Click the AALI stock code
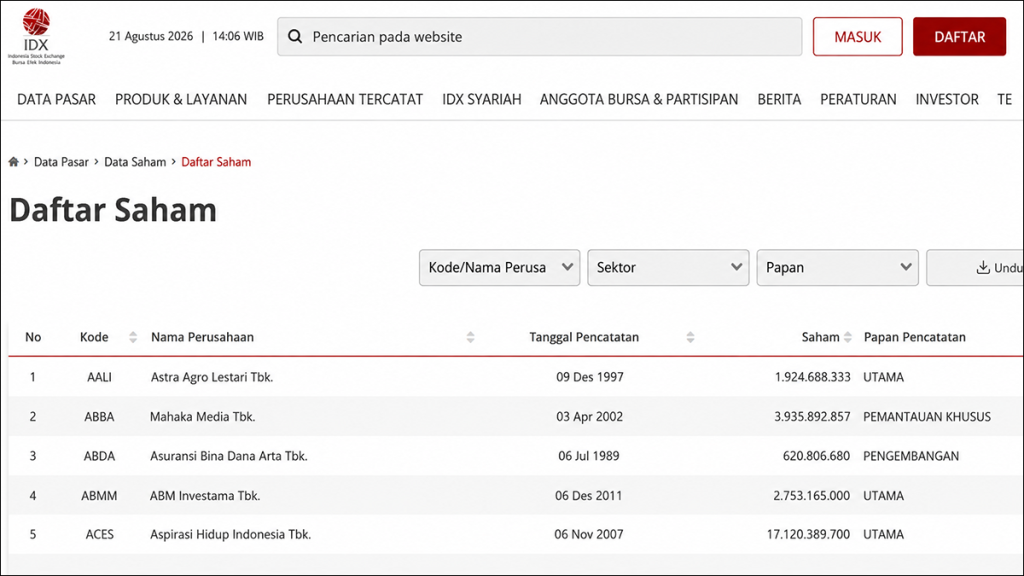 click(x=99, y=377)
